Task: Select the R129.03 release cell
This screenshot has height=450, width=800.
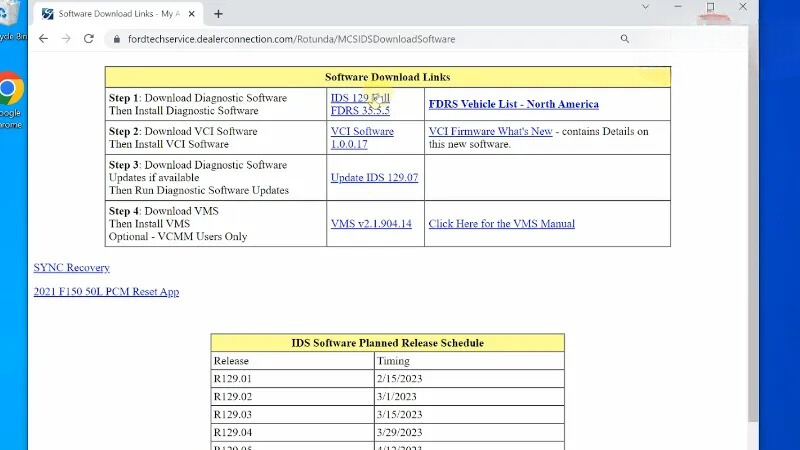Action: pyautogui.click(x=292, y=414)
